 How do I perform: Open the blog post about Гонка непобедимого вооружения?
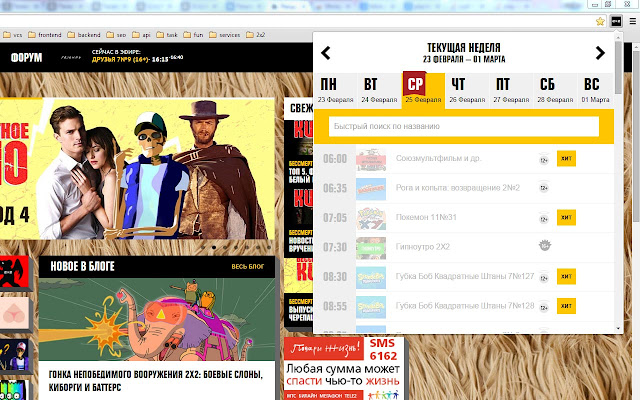[156, 380]
